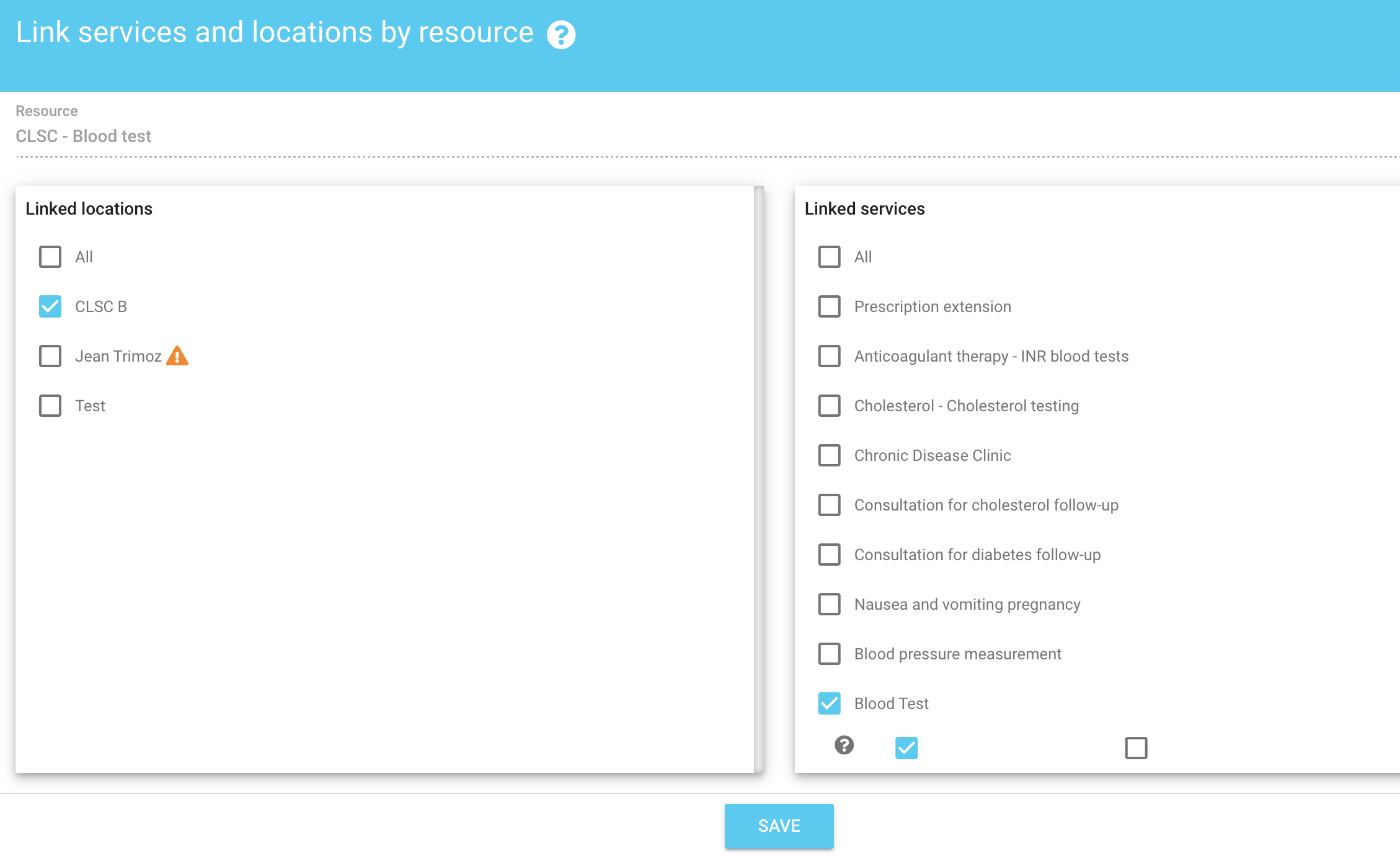Image resolution: width=1400 pixels, height=856 pixels.
Task: Tick Blood pressure measurement checkbox
Action: point(829,654)
